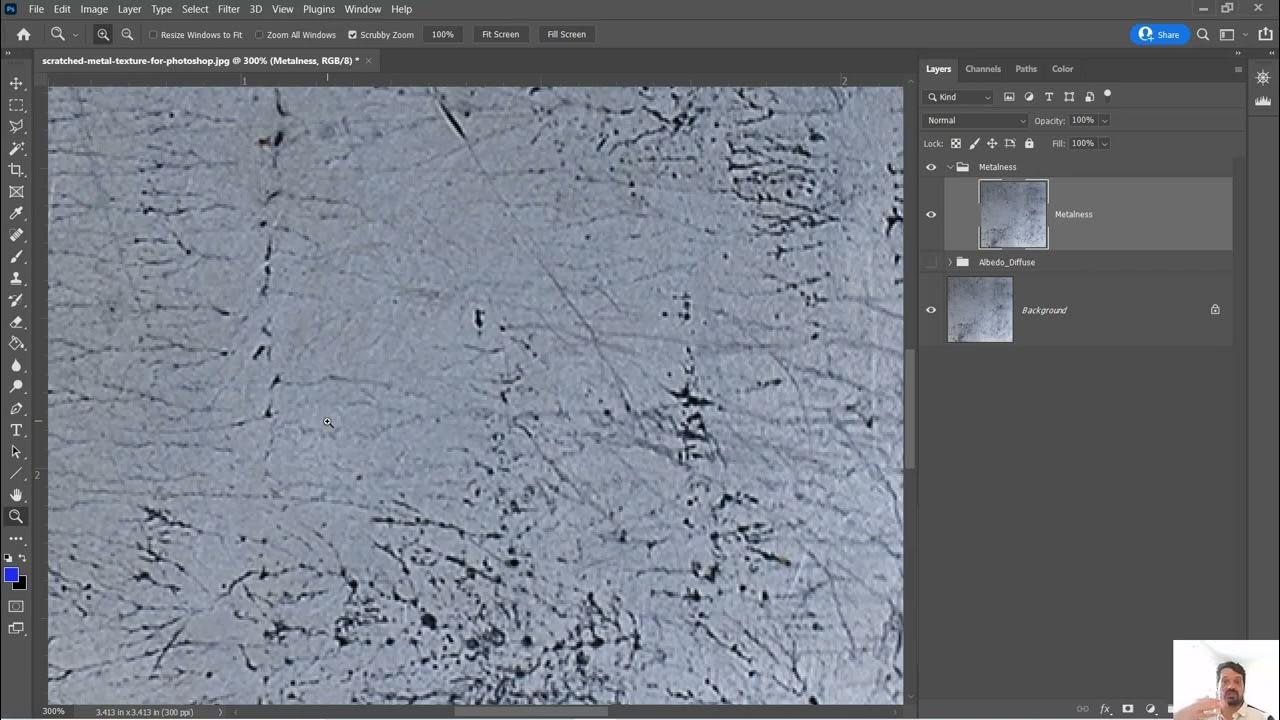Select the Paint Bucket tool
Screen dimensions: 1280x720
[16, 343]
